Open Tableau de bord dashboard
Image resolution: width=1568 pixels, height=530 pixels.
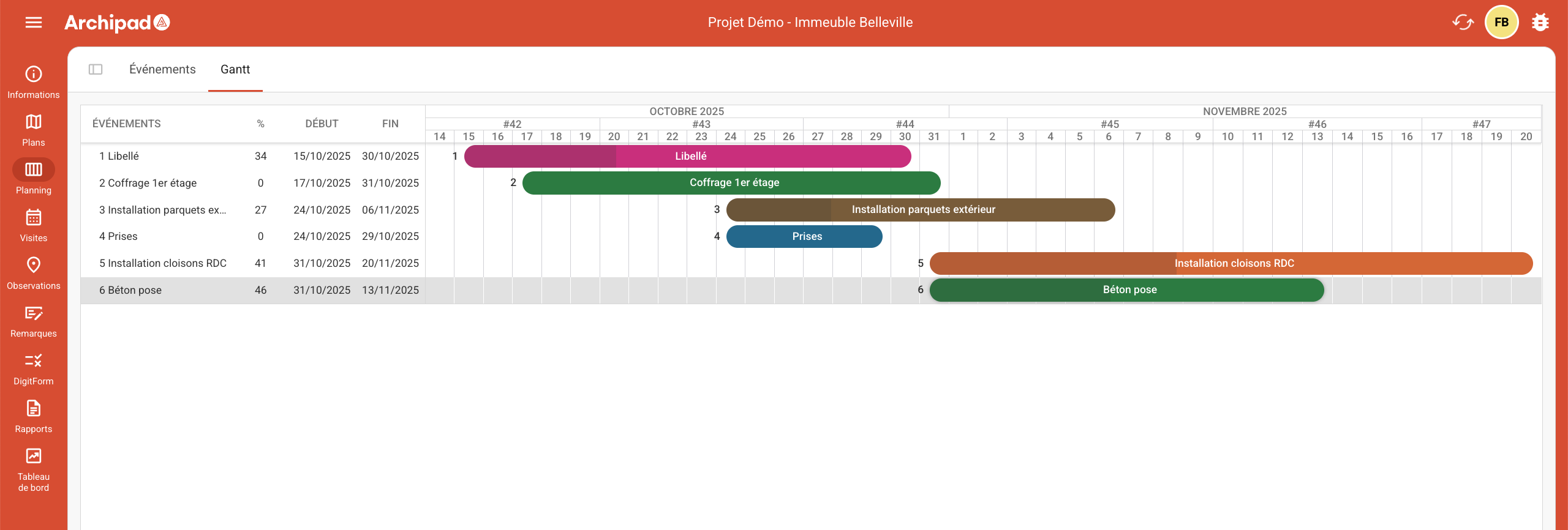tap(34, 469)
